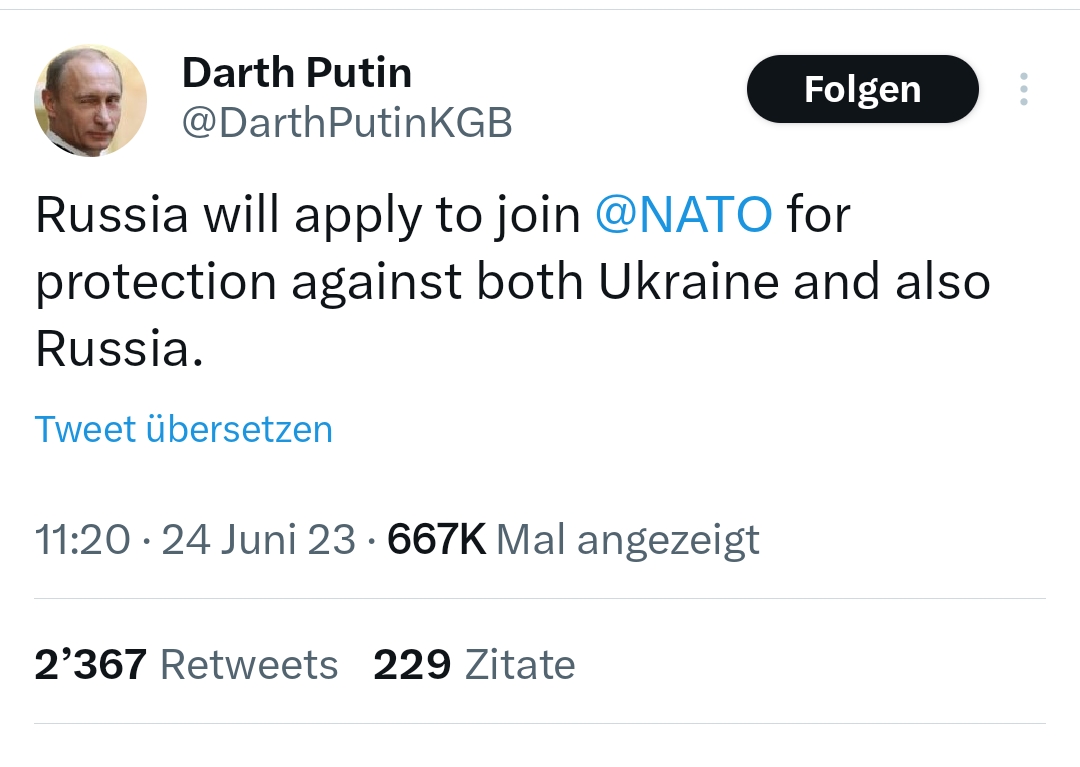Click the final word Russia. in tweet

pos(119,347)
